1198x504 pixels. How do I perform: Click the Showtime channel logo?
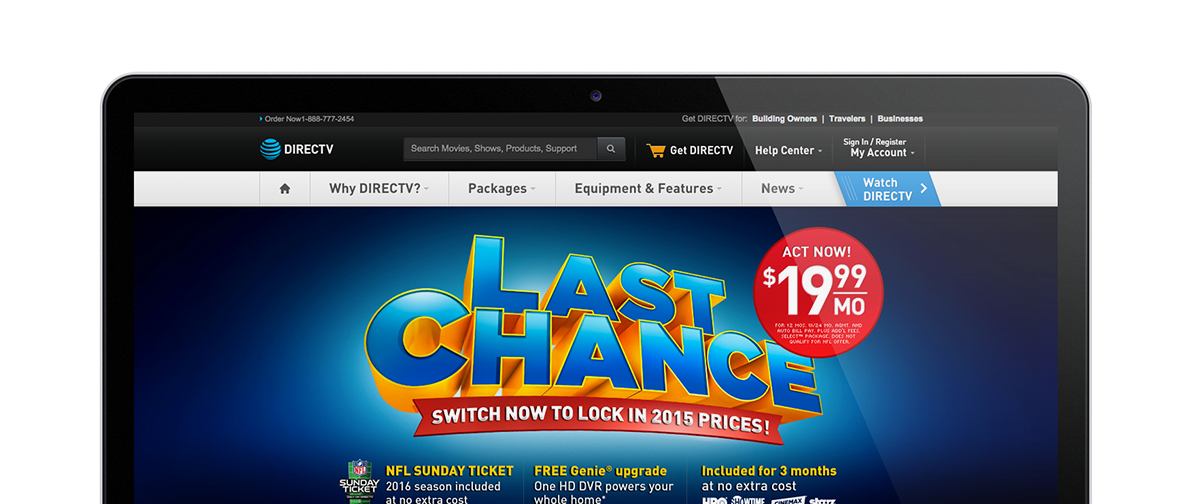pyautogui.click(x=746, y=501)
